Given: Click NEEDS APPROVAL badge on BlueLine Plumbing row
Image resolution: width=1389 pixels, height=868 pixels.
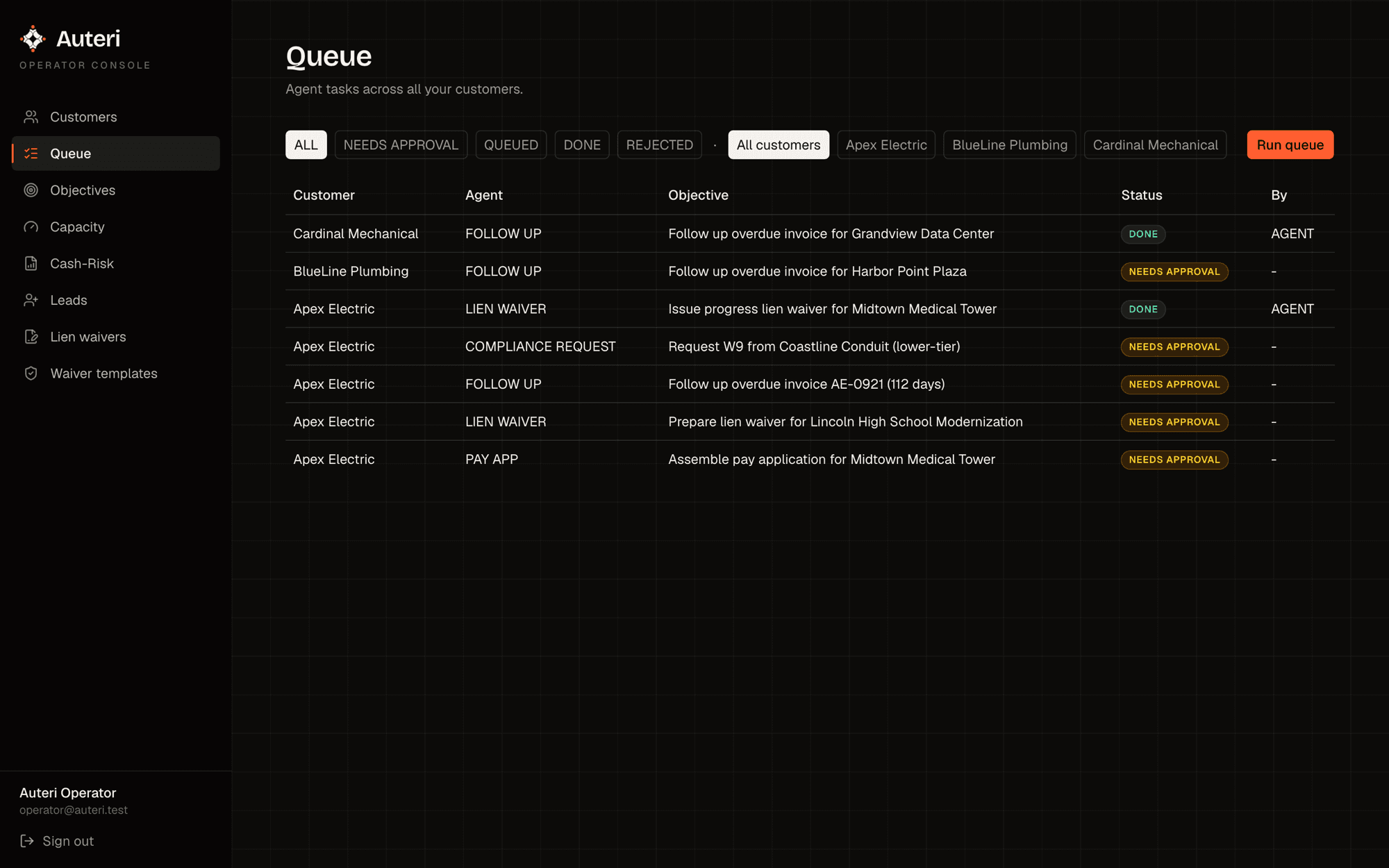Looking at the screenshot, I should (1174, 272).
